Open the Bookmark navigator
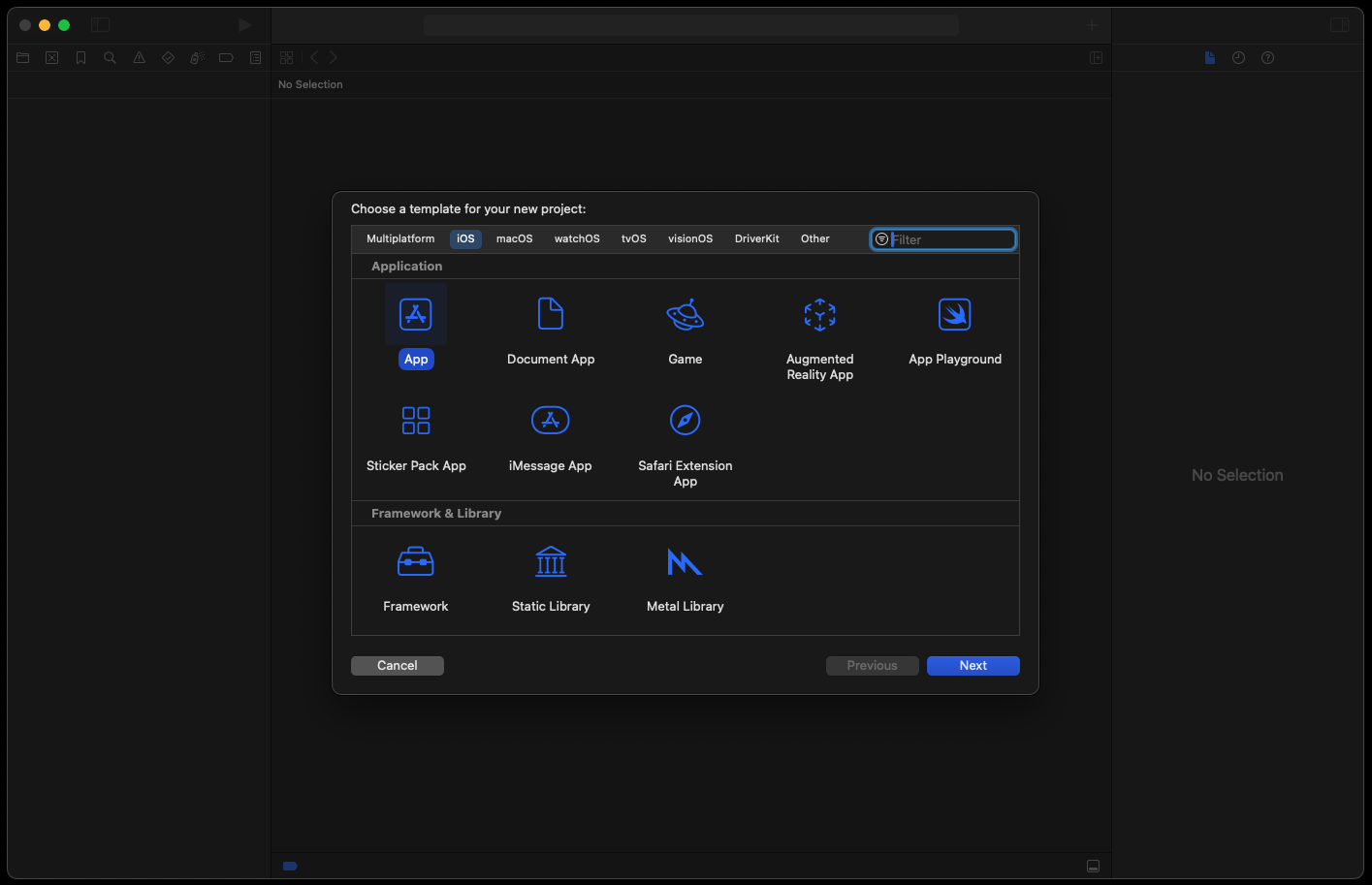The image size is (1372, 885). (x=81, y=58)
